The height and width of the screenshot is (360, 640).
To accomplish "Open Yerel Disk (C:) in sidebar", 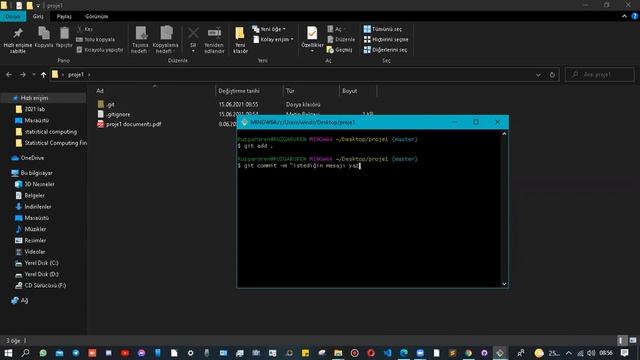I will [x=41, y=263].
